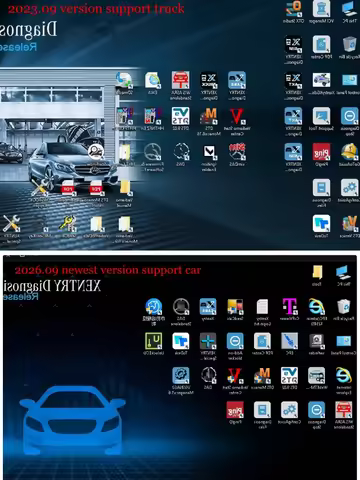Open Control Panel on the bottom desktop

point(343,341)
